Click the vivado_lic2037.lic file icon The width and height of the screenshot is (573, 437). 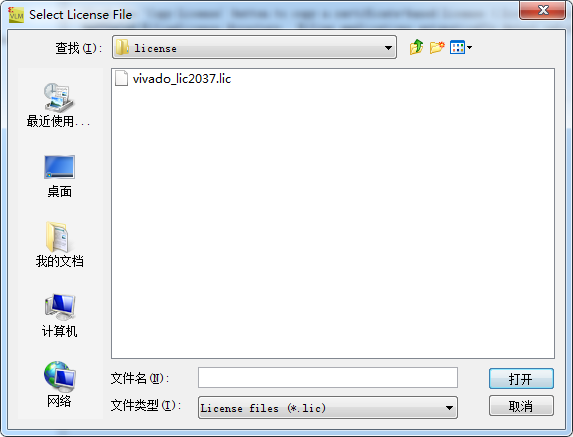coord(121,78)
